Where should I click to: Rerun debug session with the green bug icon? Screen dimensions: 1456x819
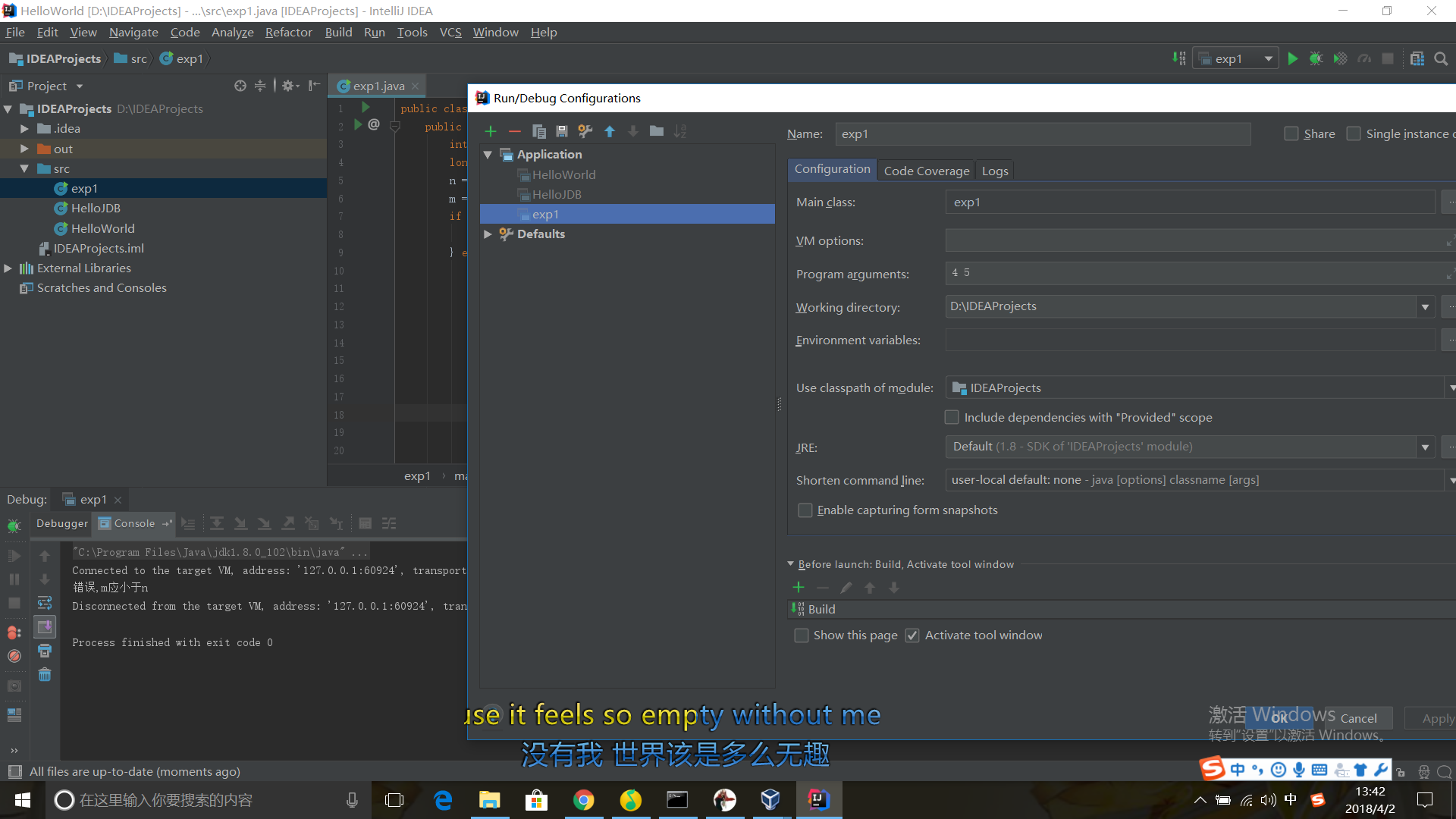point(14,525)
